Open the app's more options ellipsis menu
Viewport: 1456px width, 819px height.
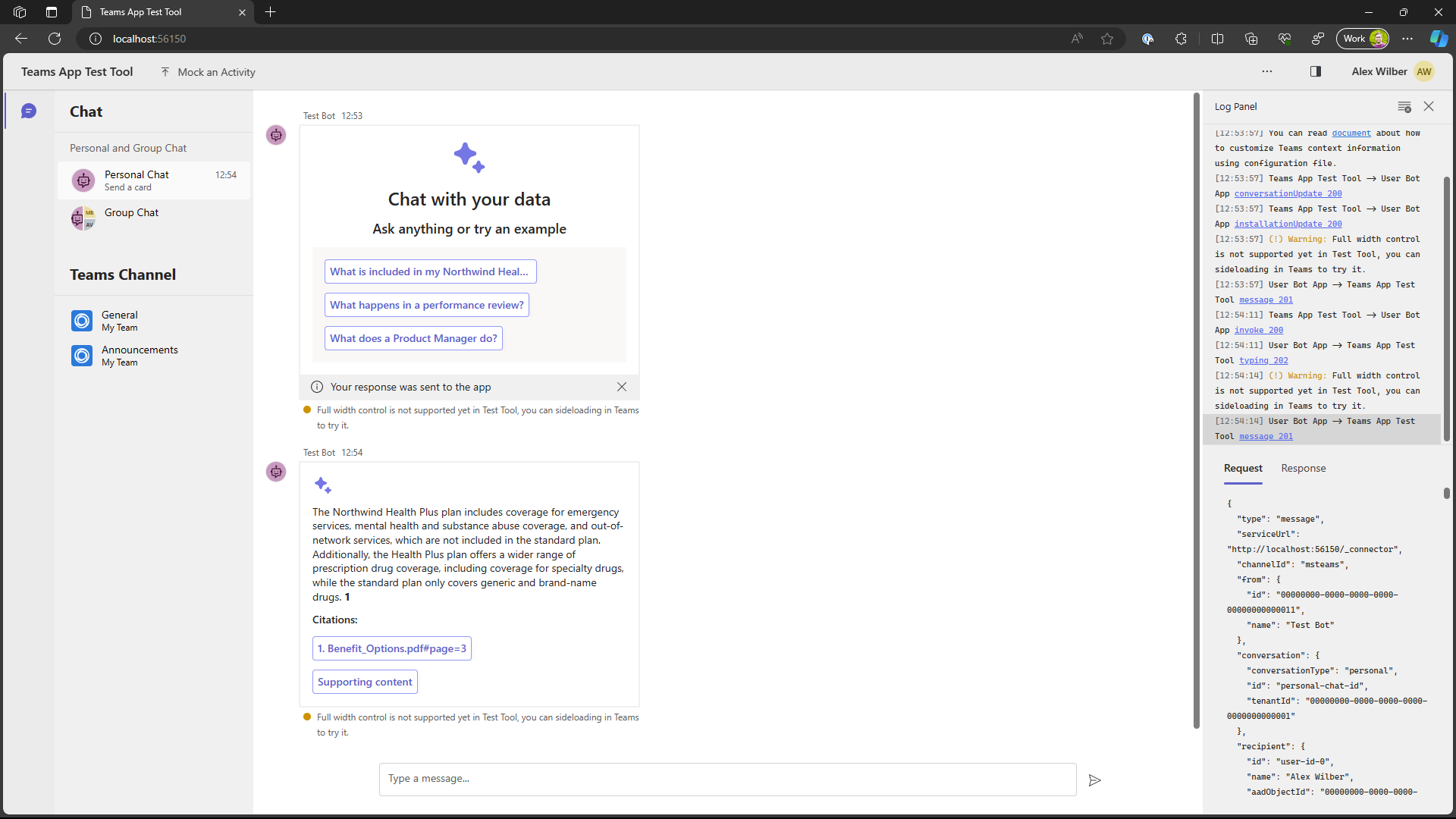[1266, 71]
